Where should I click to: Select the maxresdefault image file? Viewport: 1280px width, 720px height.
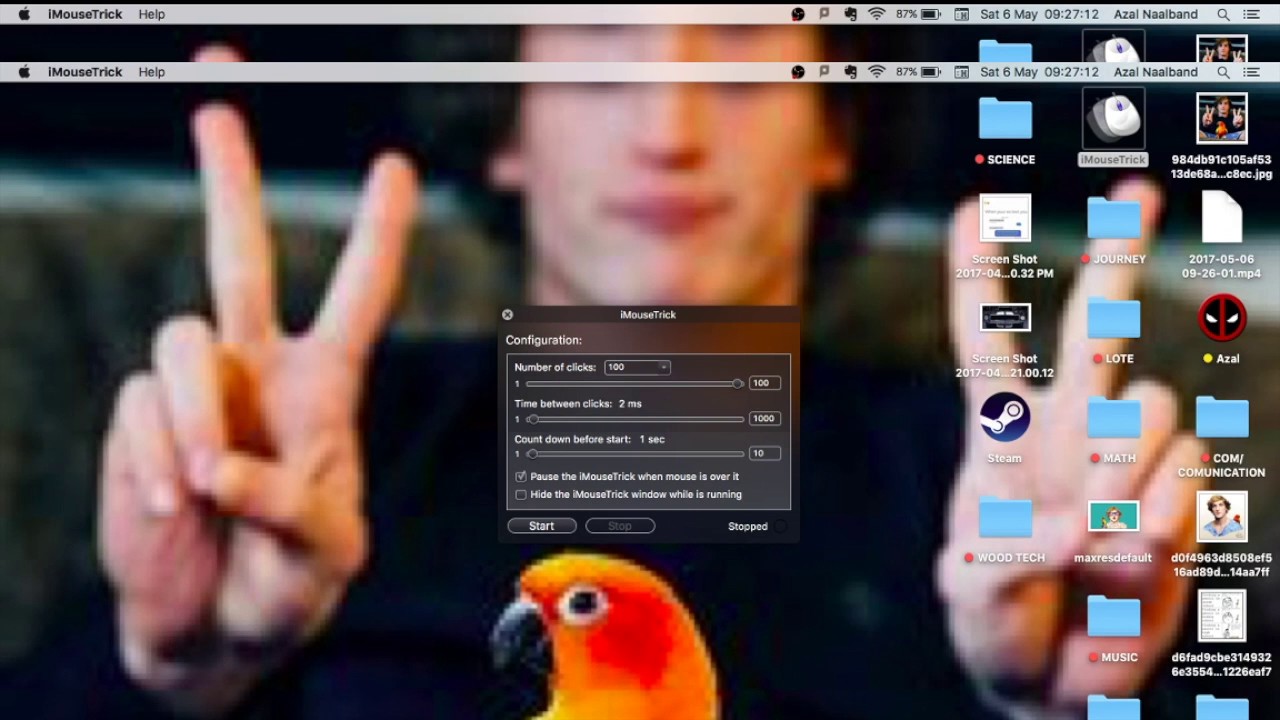point(1113,517)
